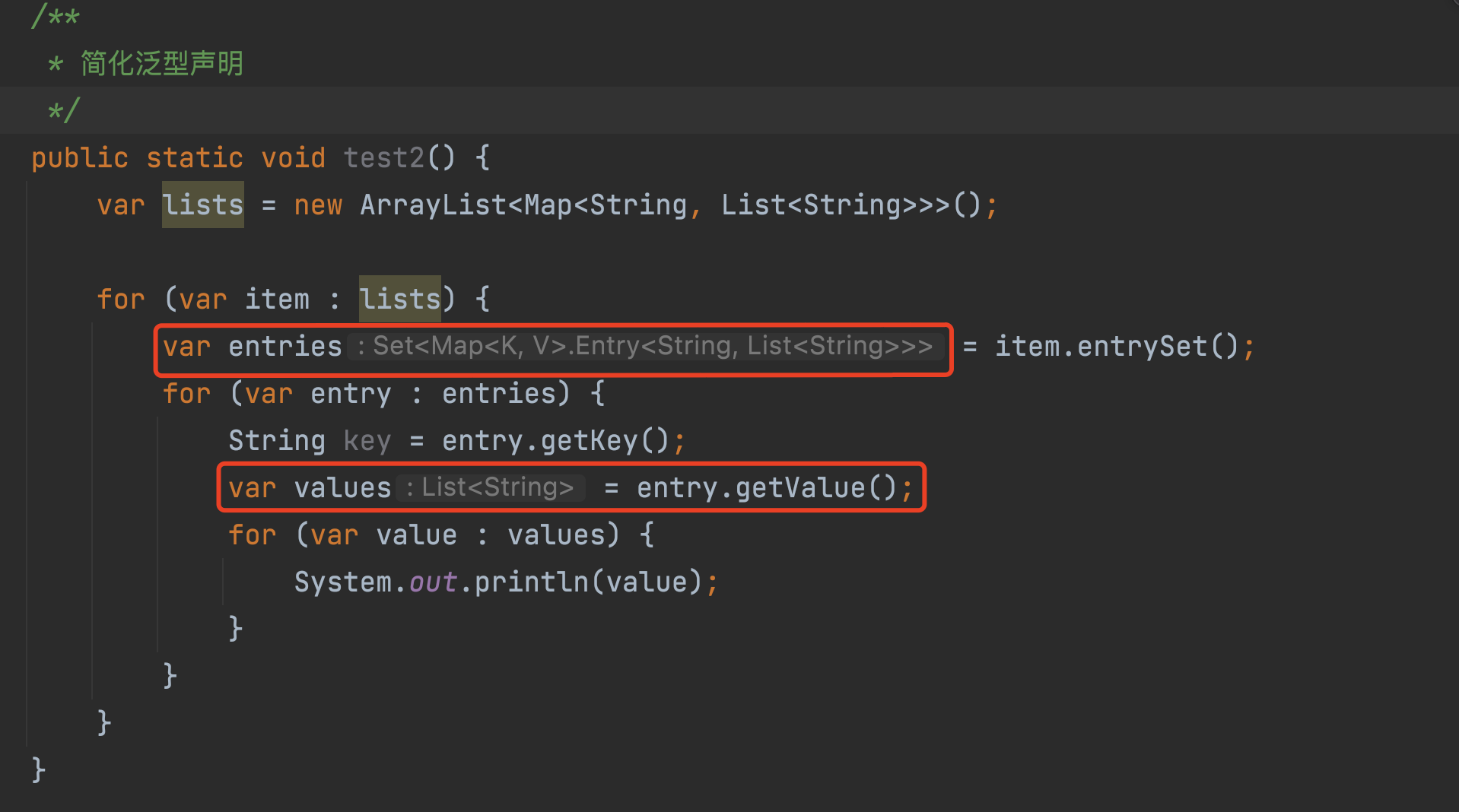Click the String type before key
Screen dimensions: 1459x812
pyautogui.click(x=277, y=441)
